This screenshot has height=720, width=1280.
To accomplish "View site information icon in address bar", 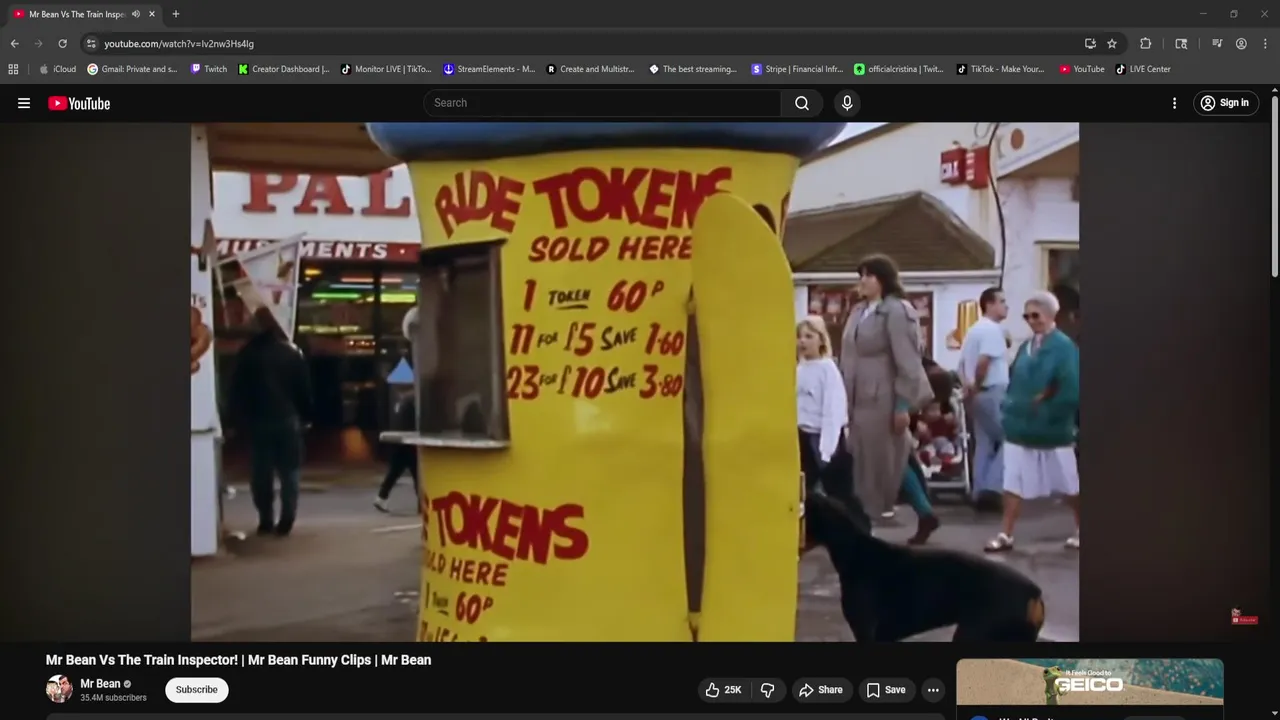I will (91, 44).
